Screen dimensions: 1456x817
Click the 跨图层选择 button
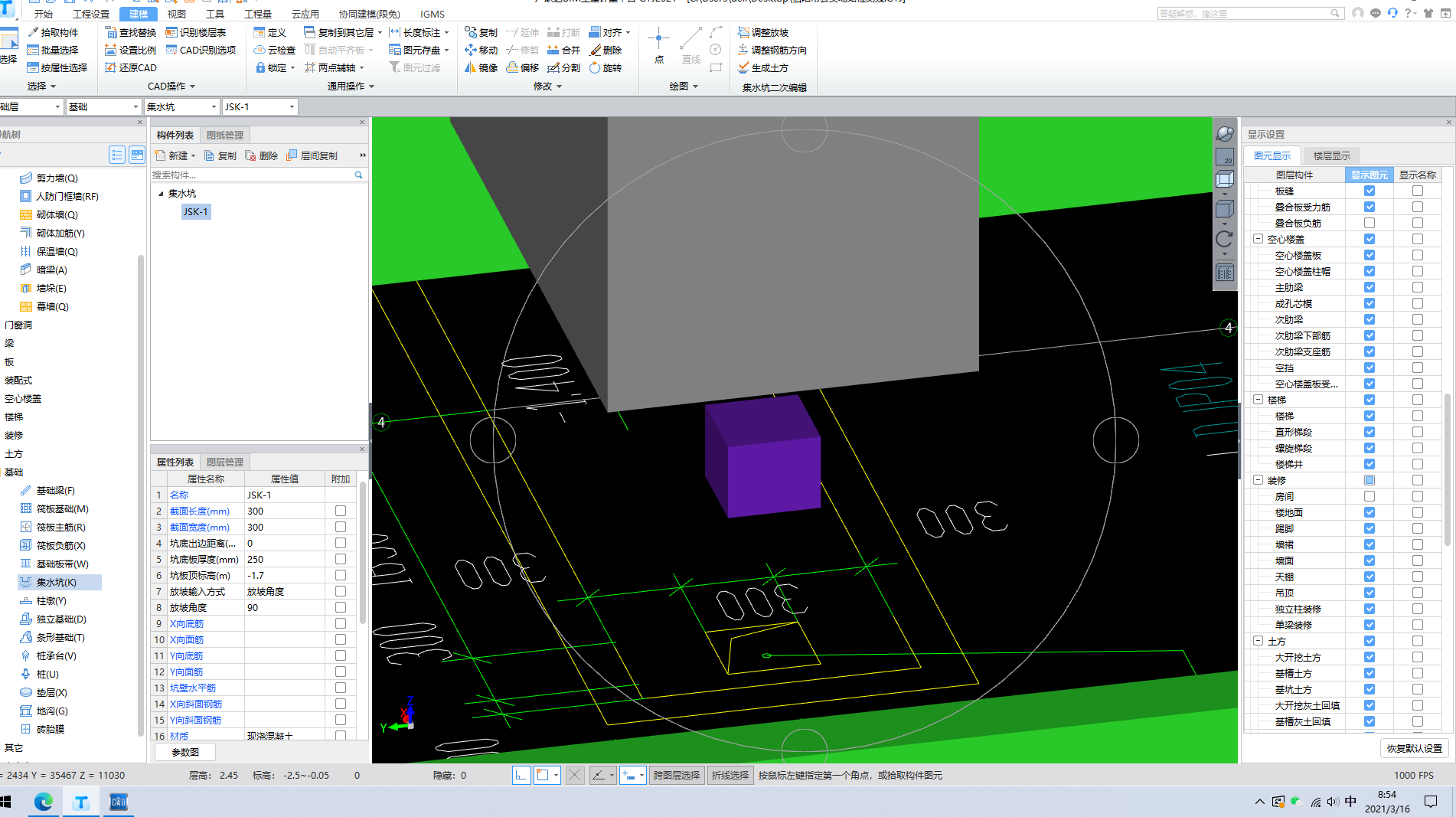(x=677, y=775)
